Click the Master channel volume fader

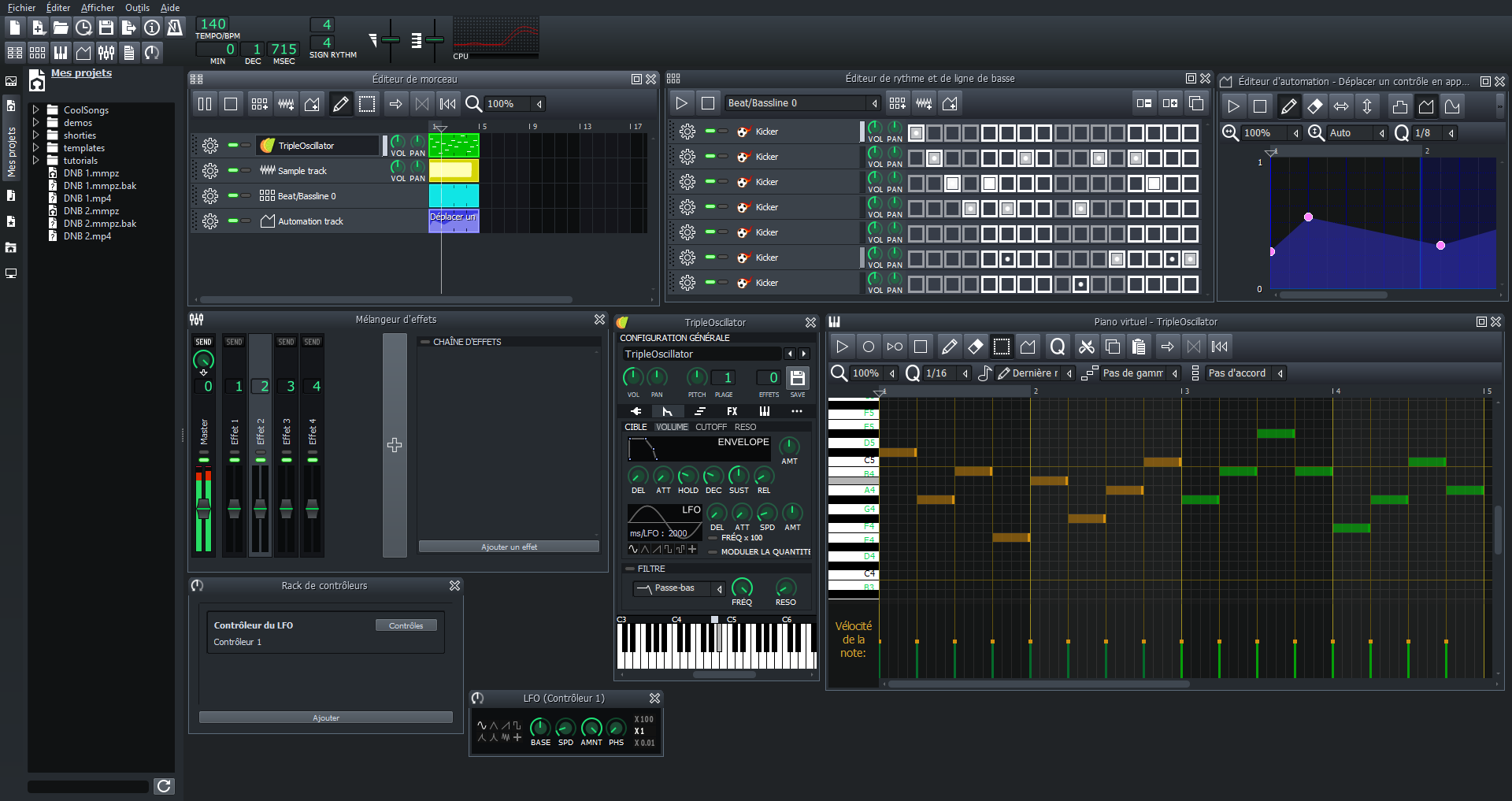[x=204, y=510]
